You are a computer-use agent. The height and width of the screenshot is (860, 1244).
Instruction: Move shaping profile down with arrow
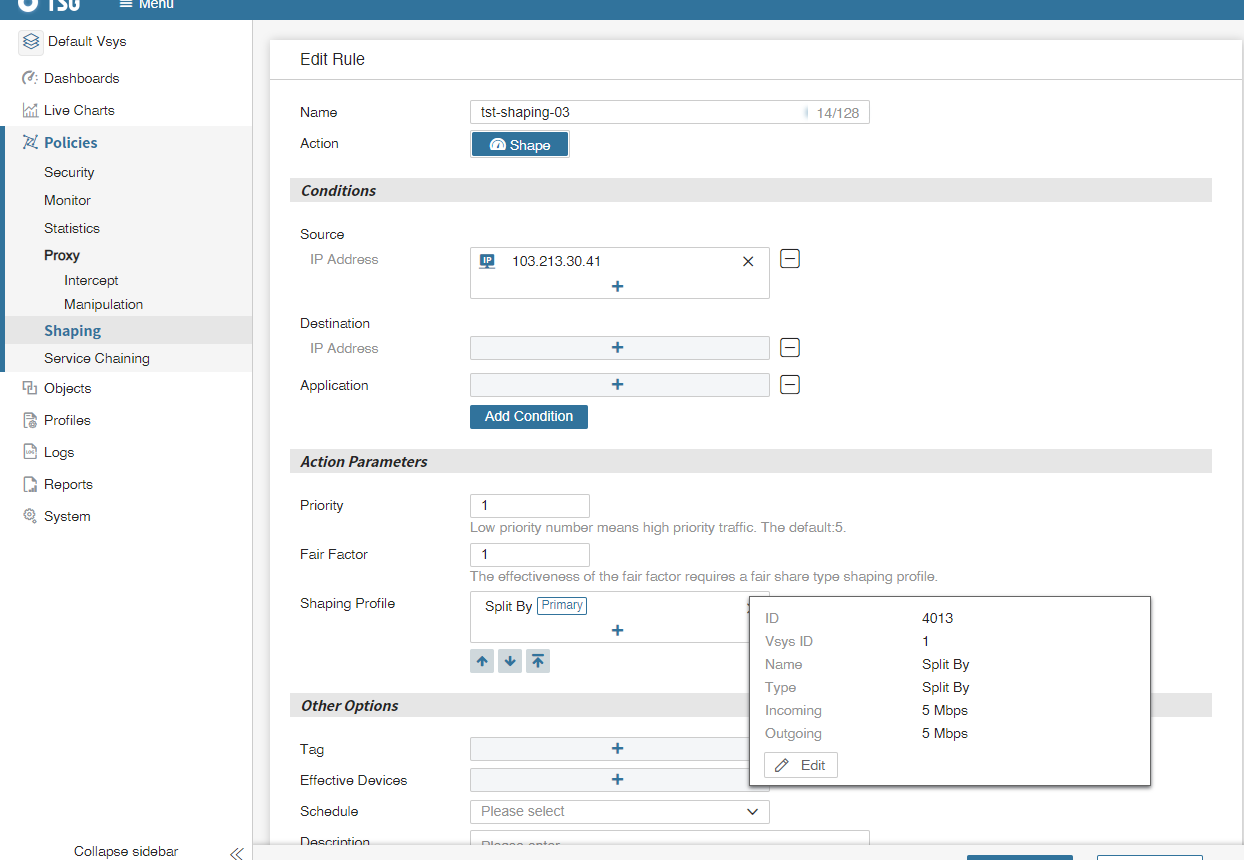510,661
